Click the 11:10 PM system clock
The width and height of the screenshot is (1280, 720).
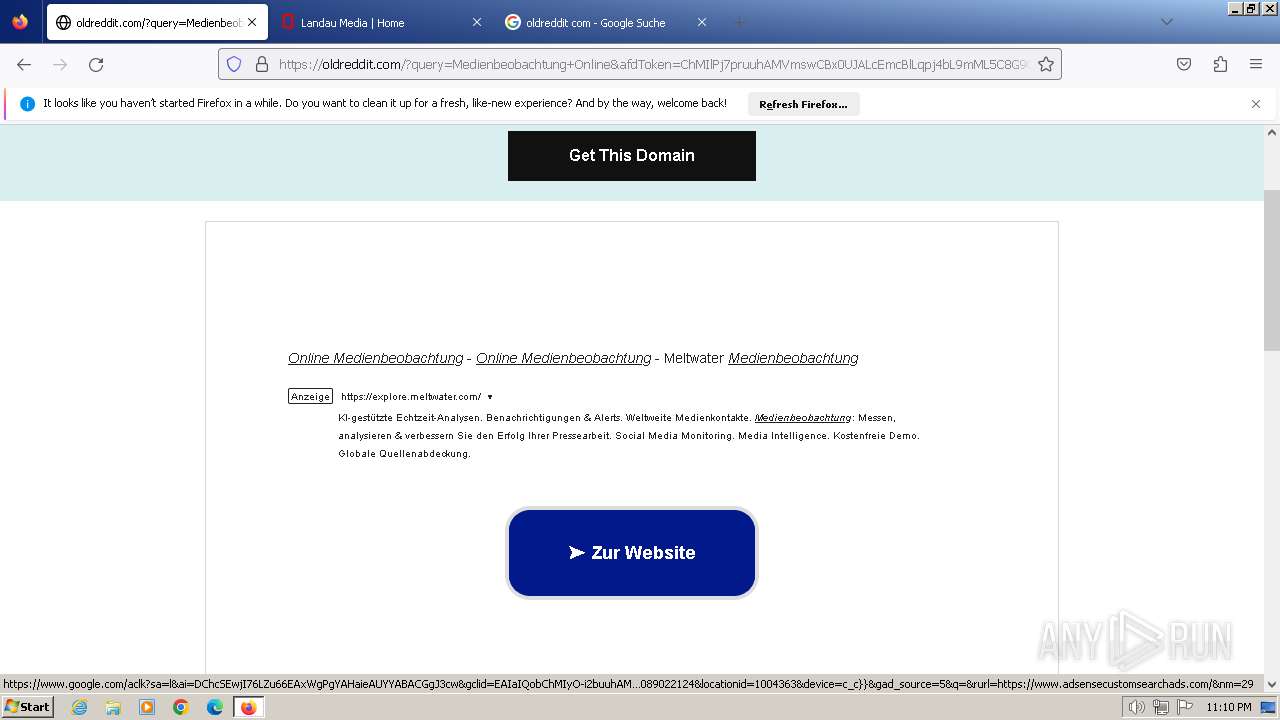pyautogui.click(x=1229, y=707)
